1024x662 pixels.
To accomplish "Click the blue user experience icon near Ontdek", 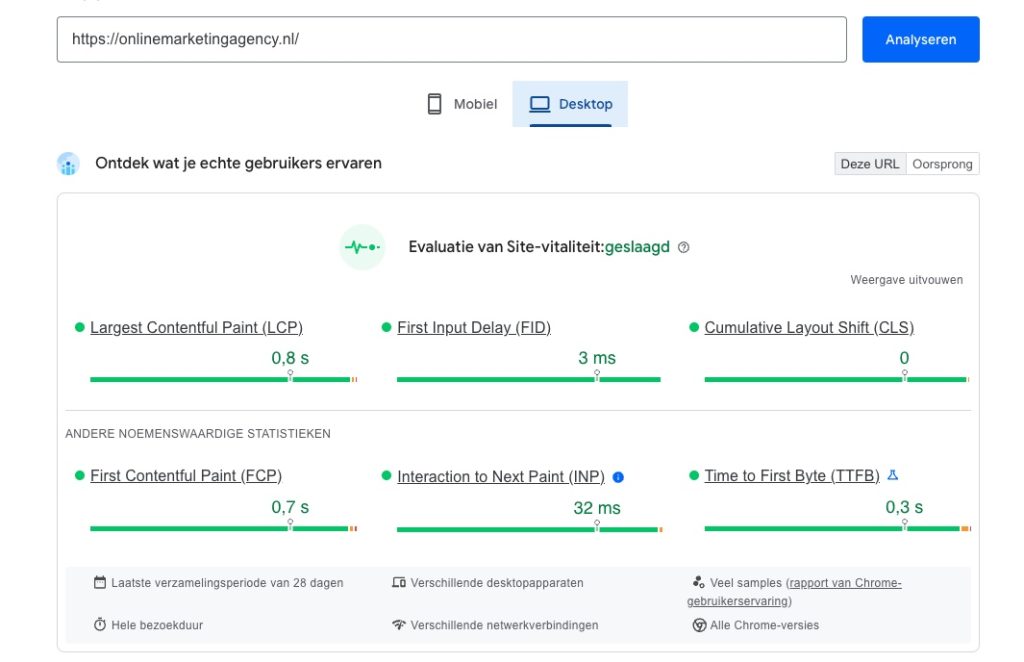I will [x=67, y=163].
